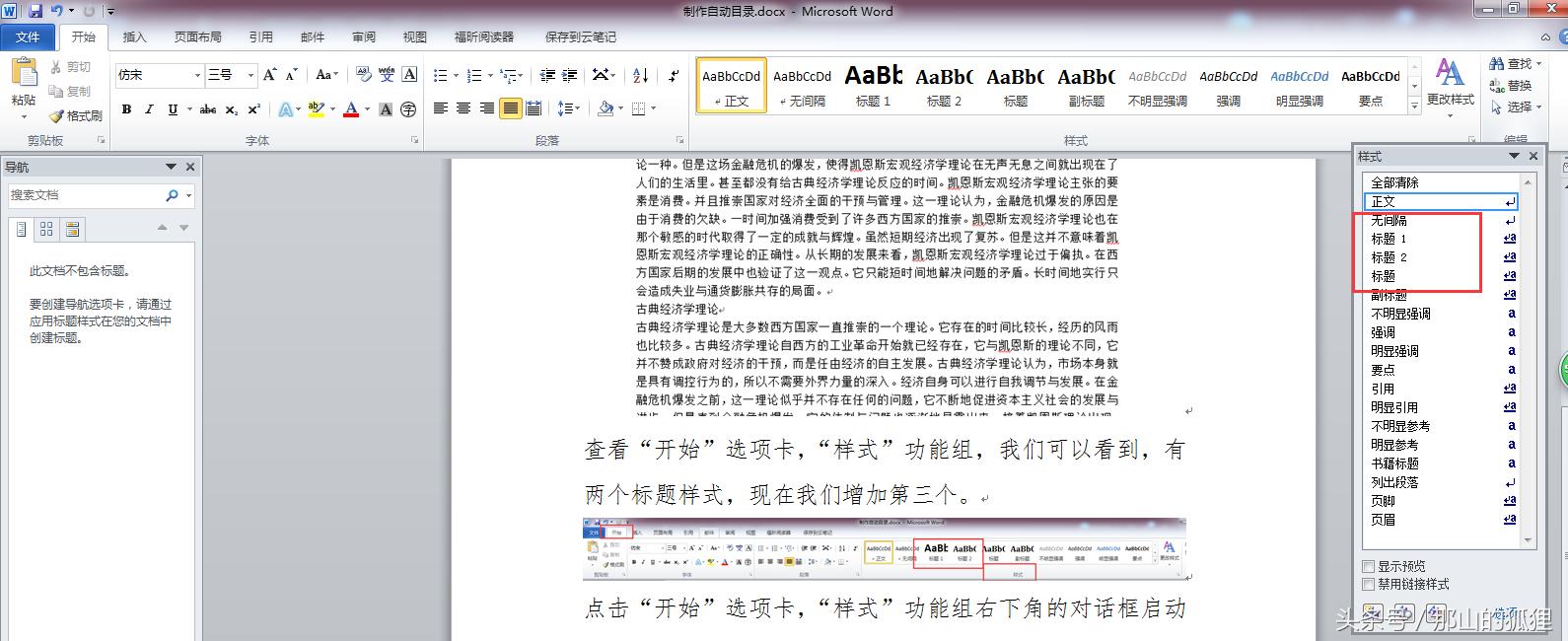Open the underline style dropdown arrow
The image size is (1568, 641).
(187, 109)
